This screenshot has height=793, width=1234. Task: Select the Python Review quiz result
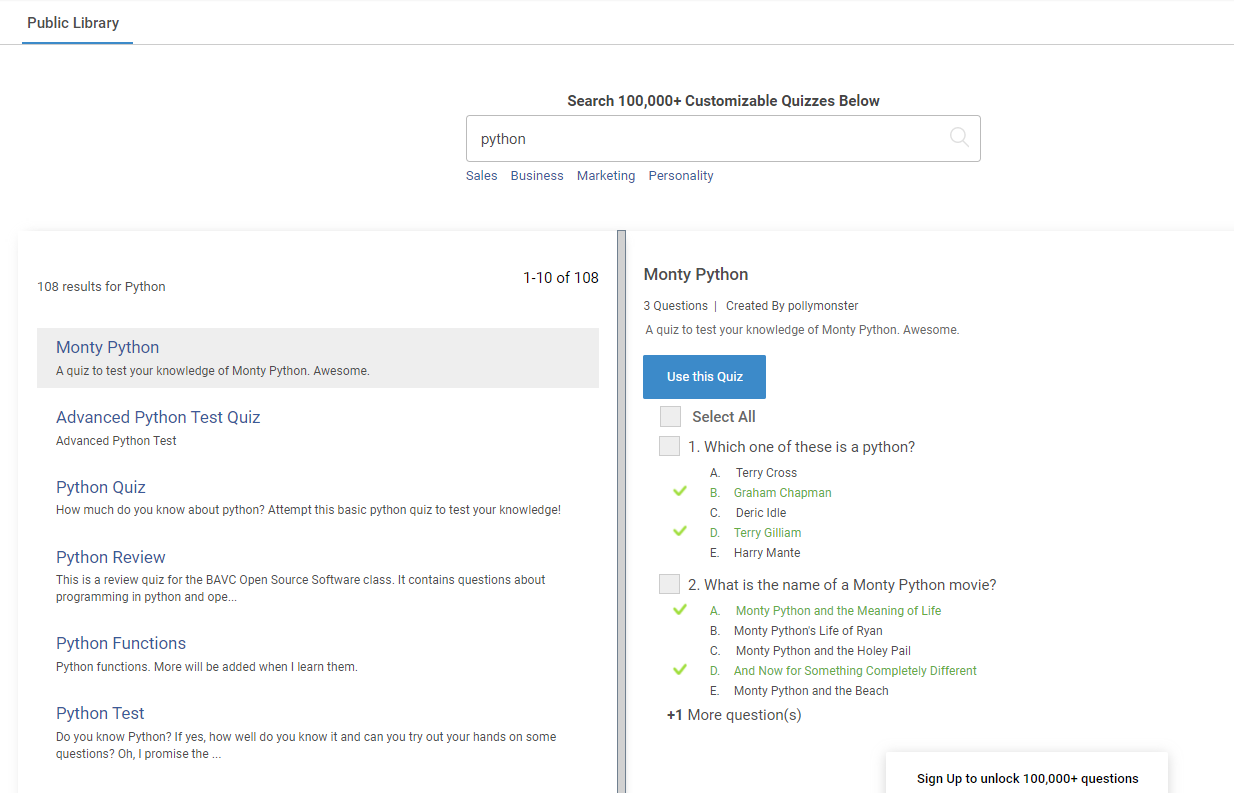(x=111, y=557)
